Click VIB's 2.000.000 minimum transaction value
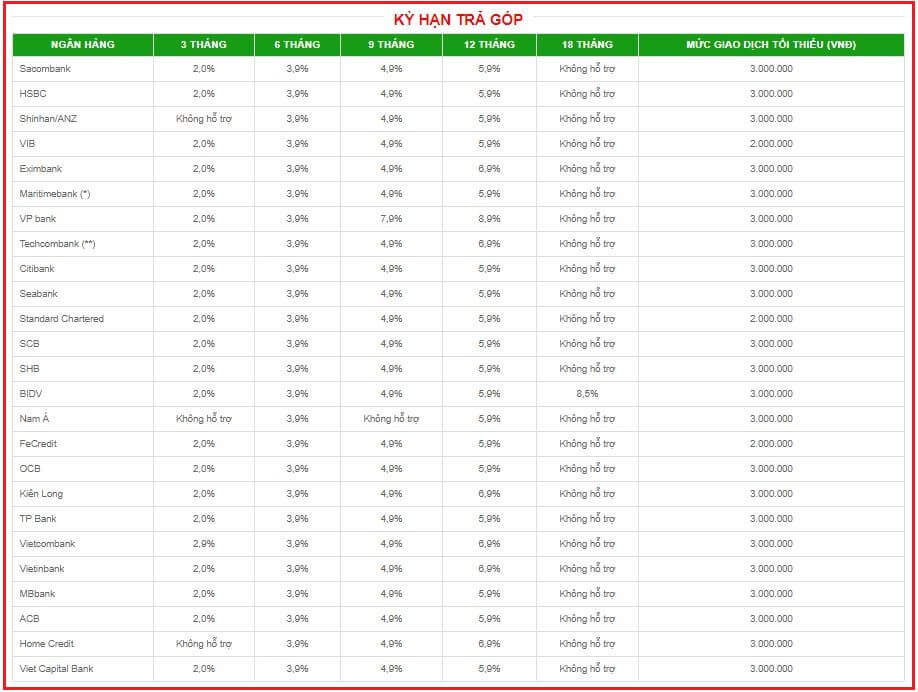The width and height of the screenshot is (918, 692). 771,143
